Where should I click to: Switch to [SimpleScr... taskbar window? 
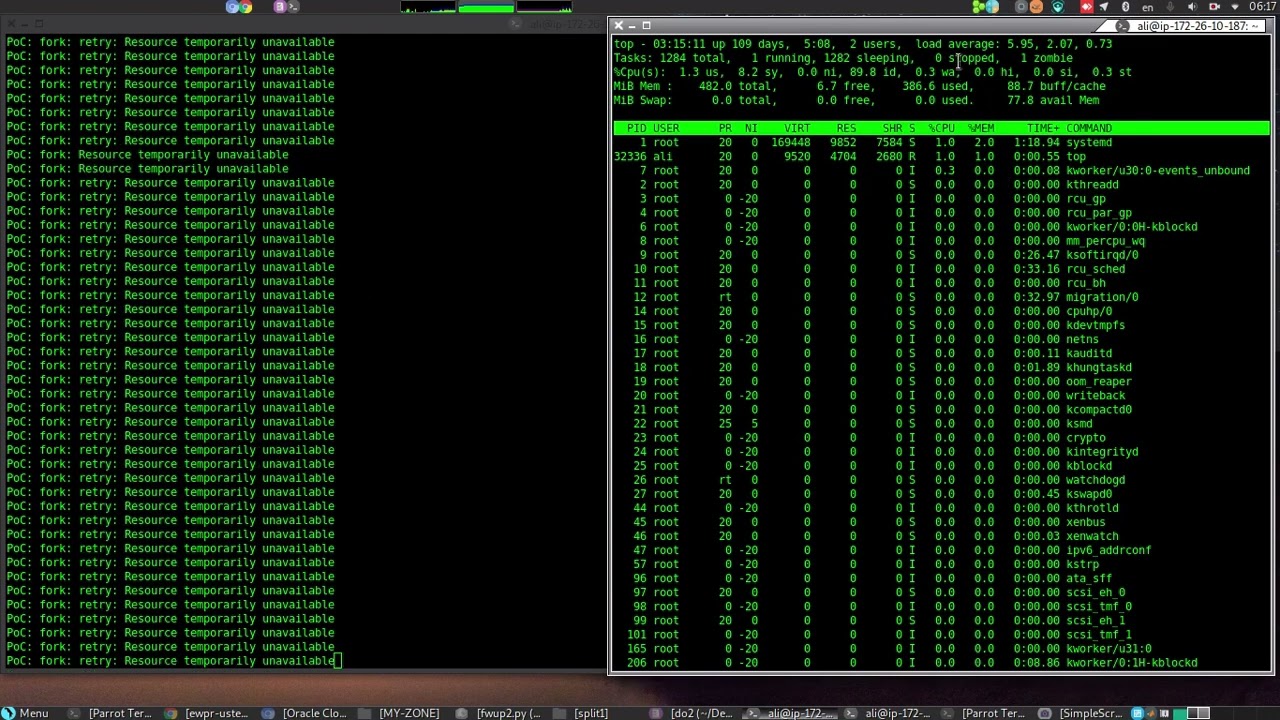click(1083, 713)
